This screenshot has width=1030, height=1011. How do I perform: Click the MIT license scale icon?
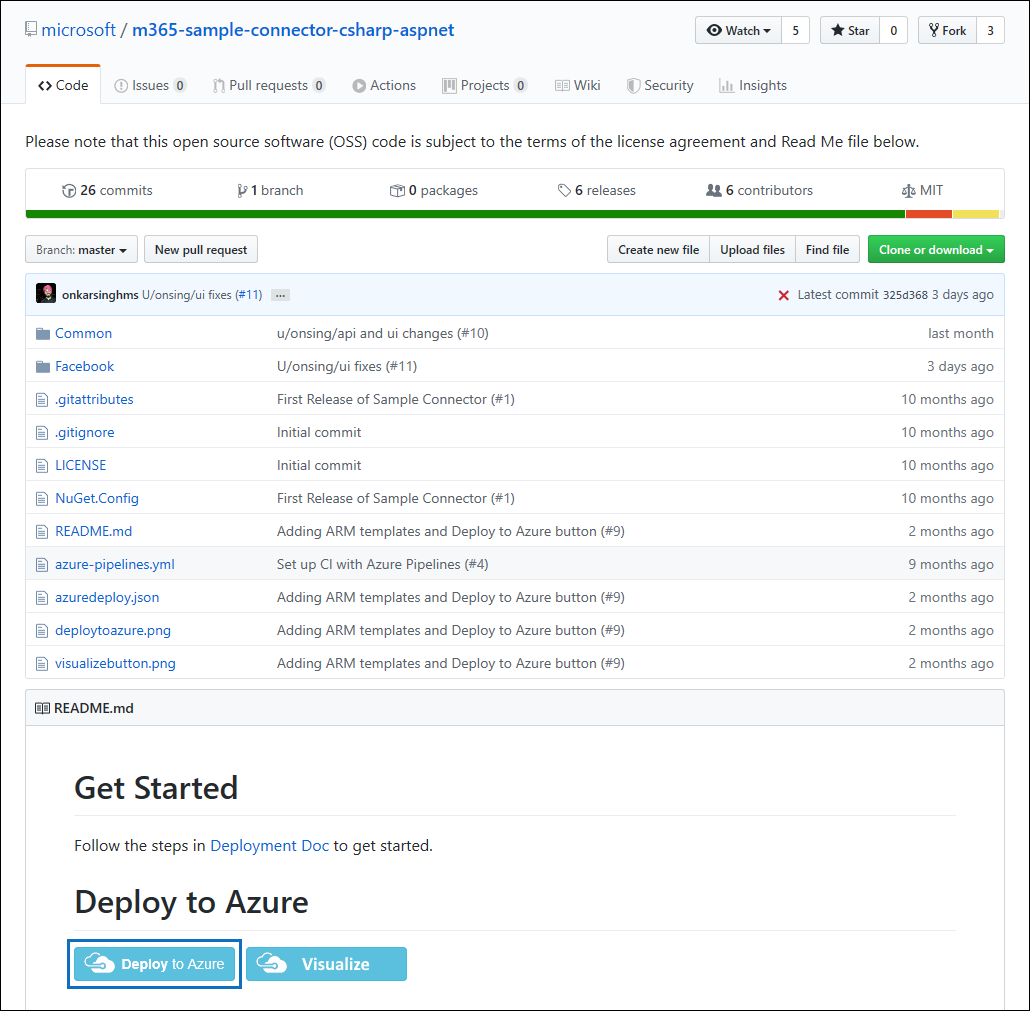point(909,189)
